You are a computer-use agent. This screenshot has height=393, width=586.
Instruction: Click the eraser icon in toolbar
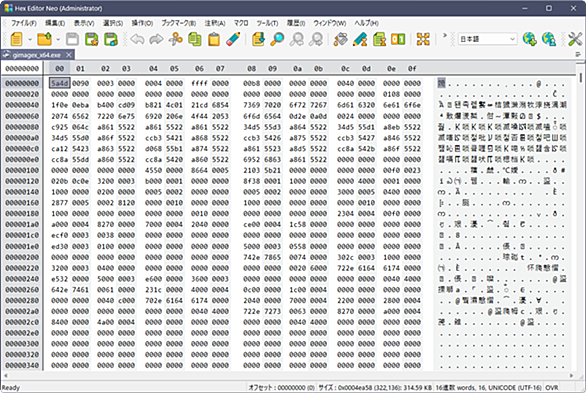pyautogui.click(x=233, y=39)
